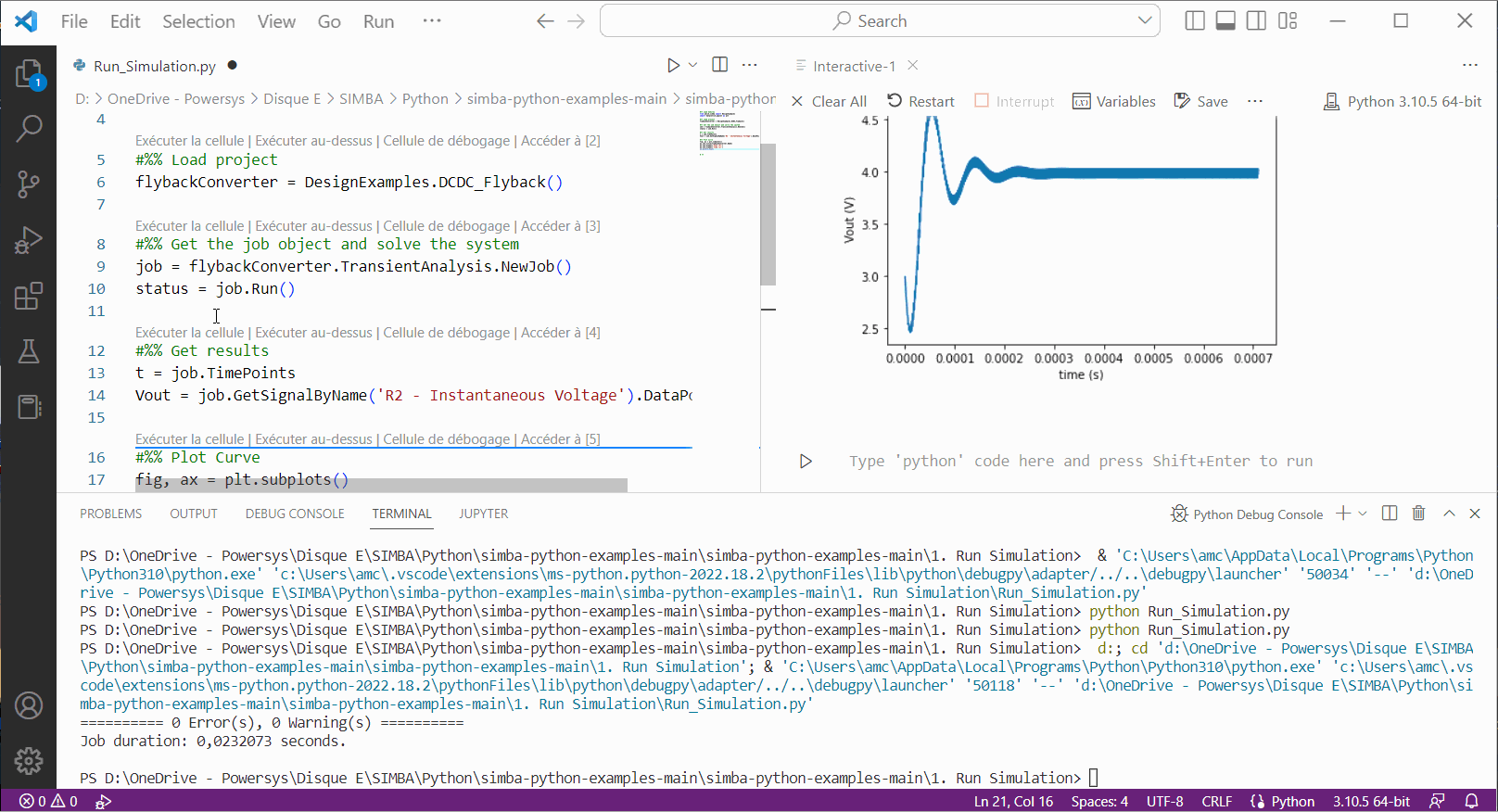
Task: Open the new terminal launch profile dropdown
Action: pyautogui.click(x=1363, y=514)
